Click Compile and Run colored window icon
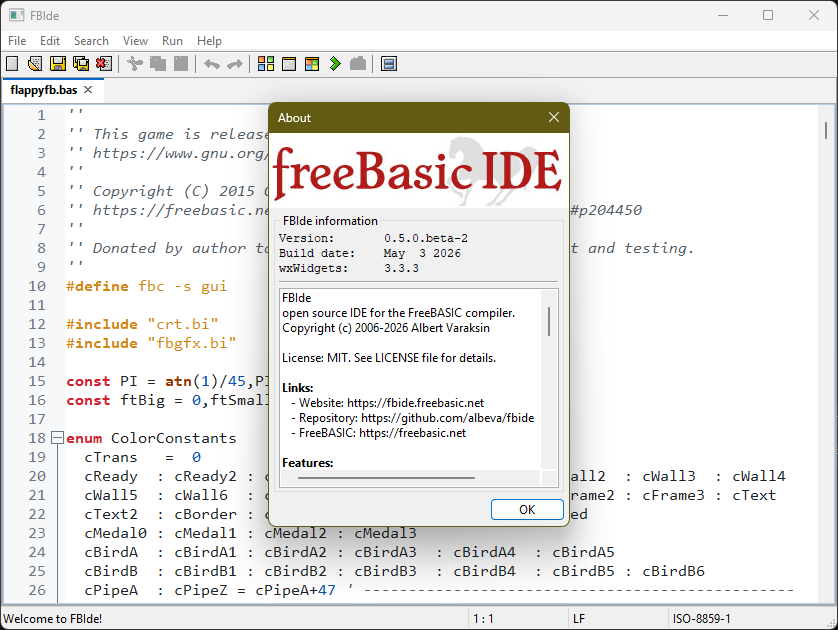This screenshot has height=630, width=838. point(312,64)
